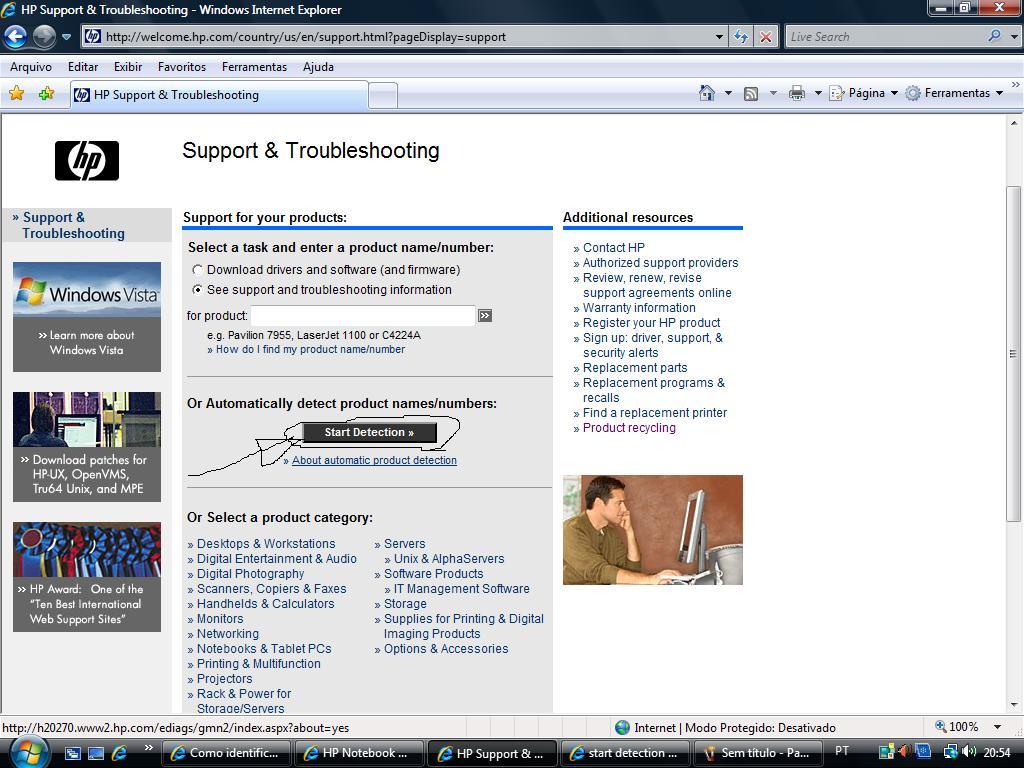Open Desktops & Workstations category
1024x768 pixels.
tap(266, 543)
